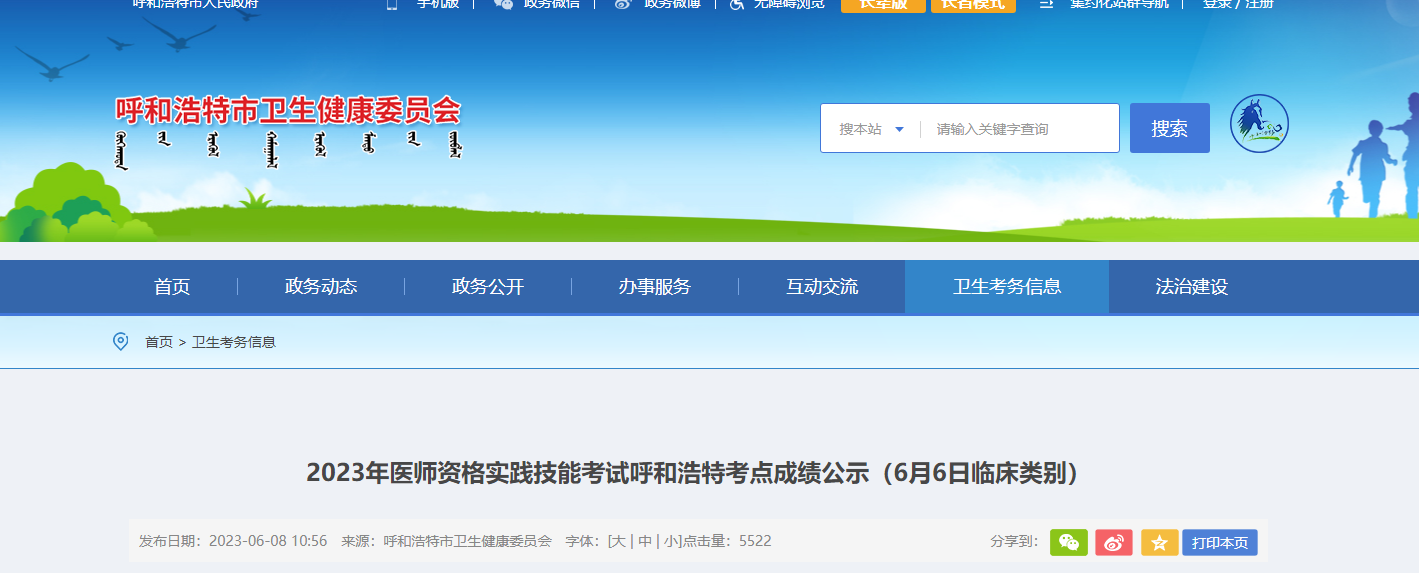1419x573 pixels.
Task: Click the 呼和浩特市人民政府 top link
Action: tap(196, 4)
